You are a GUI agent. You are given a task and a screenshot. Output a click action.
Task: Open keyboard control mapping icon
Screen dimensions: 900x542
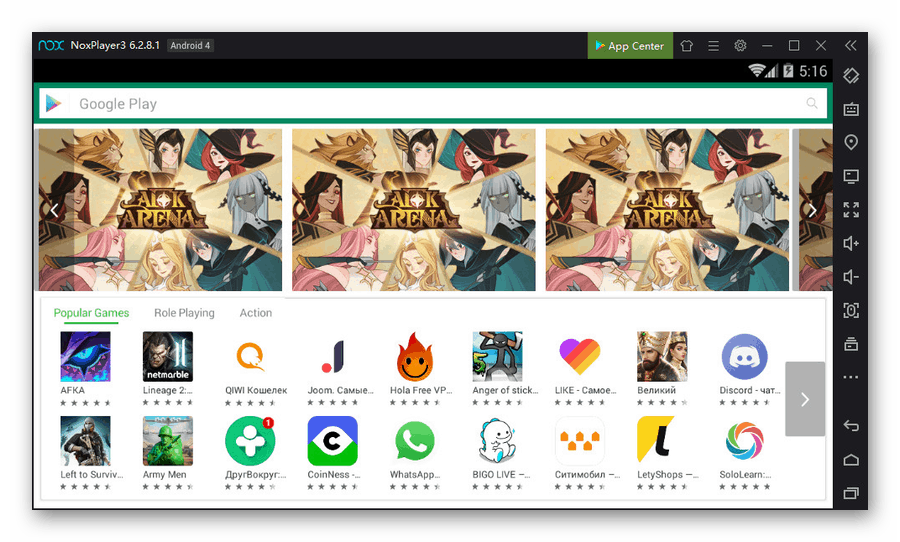[x=851, y=109]
